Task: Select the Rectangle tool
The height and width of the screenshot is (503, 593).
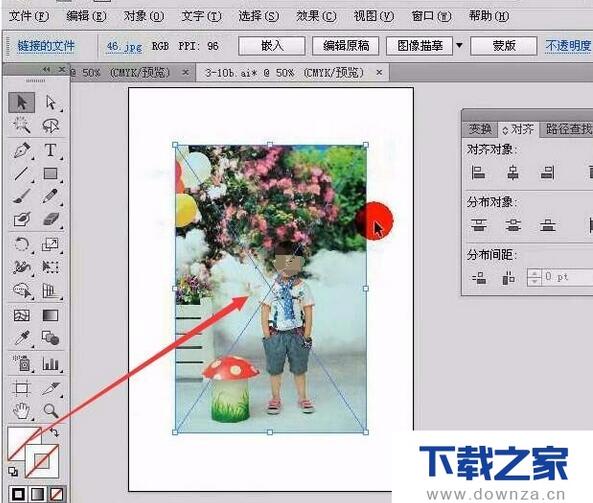Action: [51, 174]
